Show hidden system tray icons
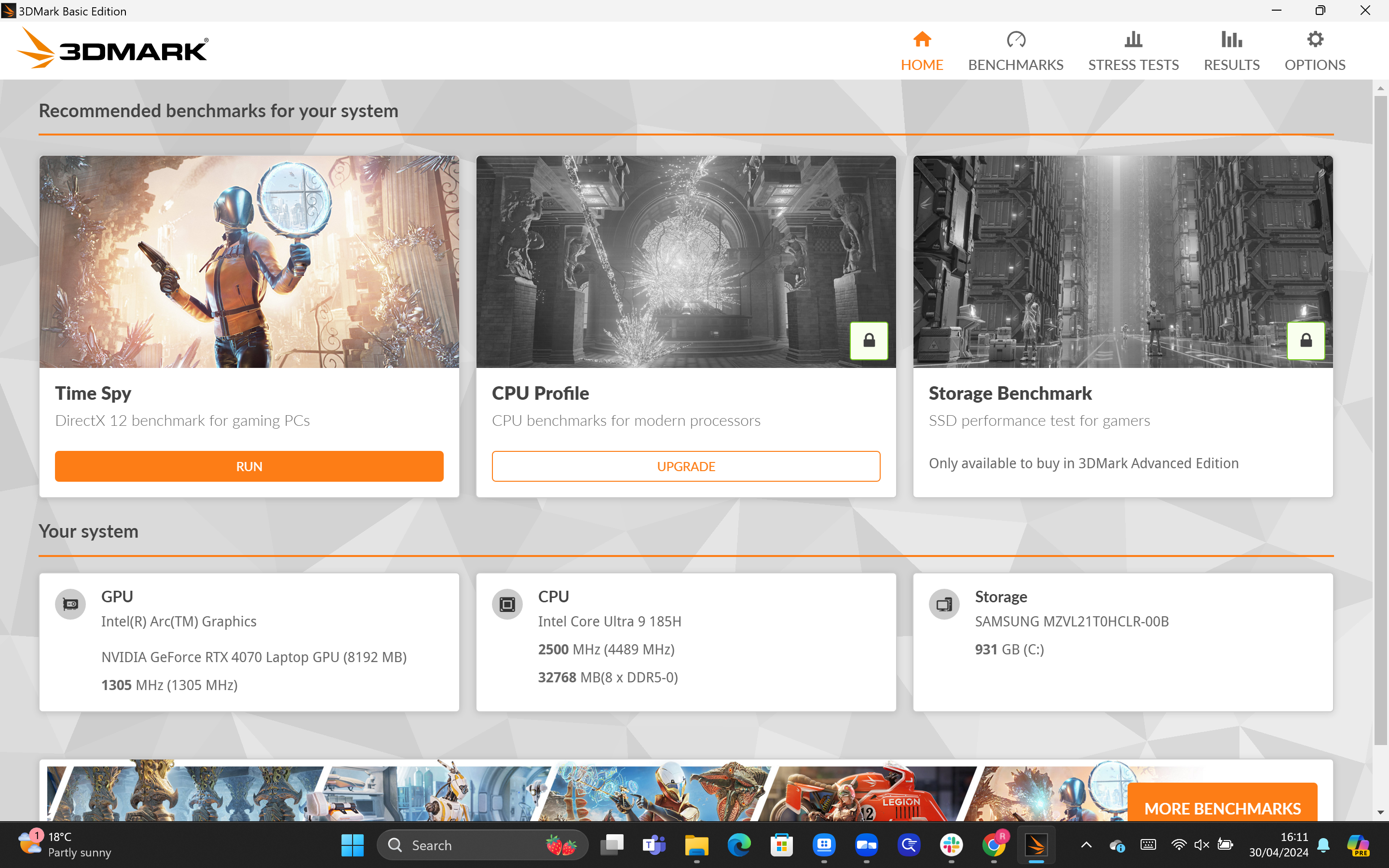The width and height of the screenshot is (1389, 868). coord(1087,844)
